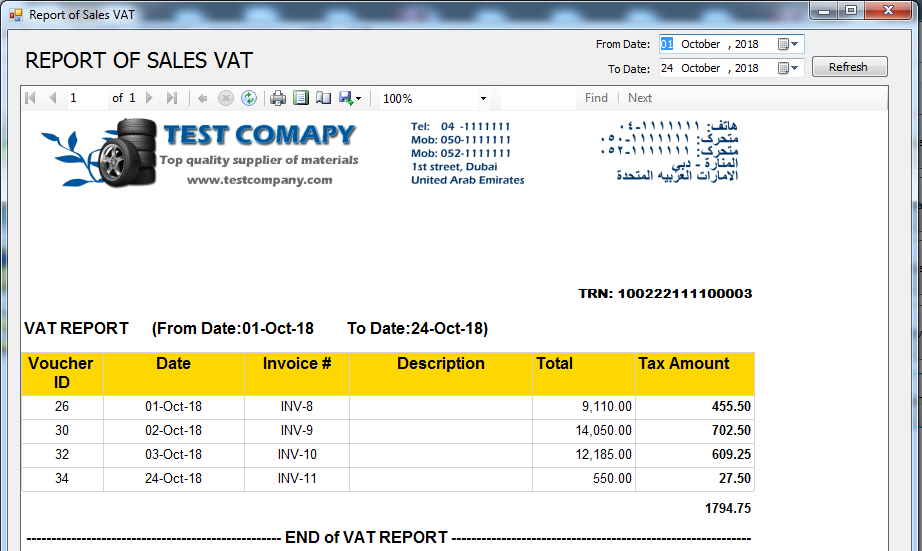The image size is (922, 551).
Task: Click the TEST COMAPY company logo
Action: pyautogui.click(x=200, y=153)
